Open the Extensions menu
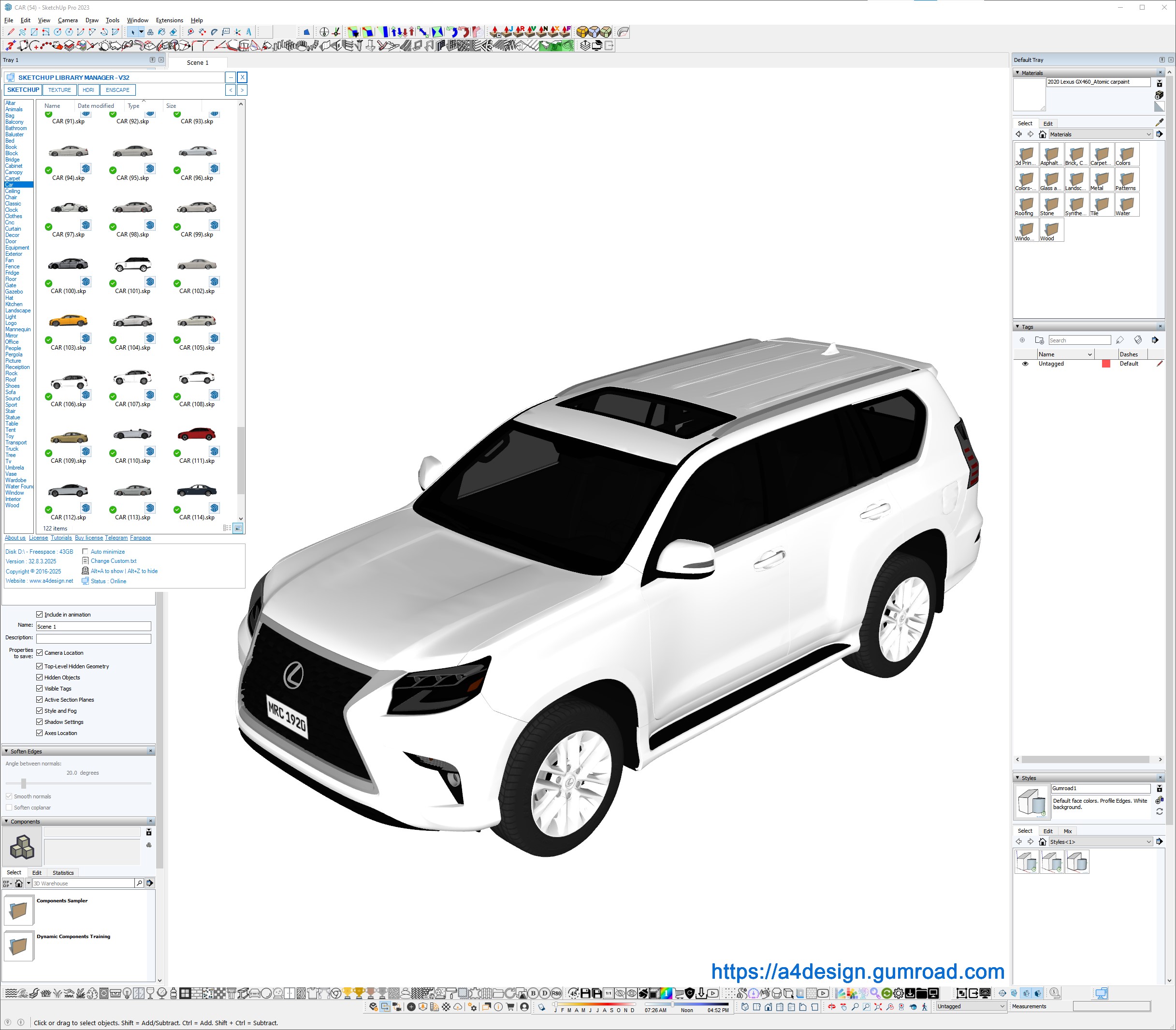The width and height of the screenshot is (1176, 1030). [170, 20]
